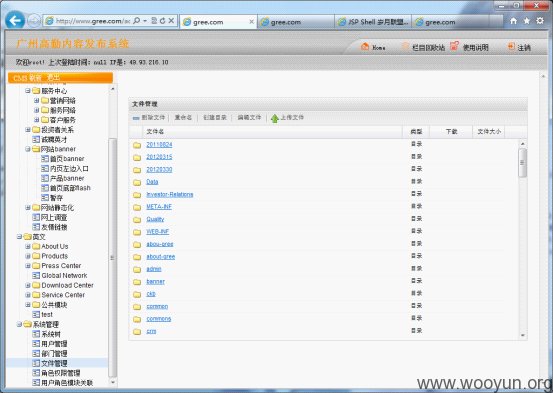The width and height of the screenshot is (553, 393).
Task: Click the Stop X icon in the address bar
Action: 171,21
